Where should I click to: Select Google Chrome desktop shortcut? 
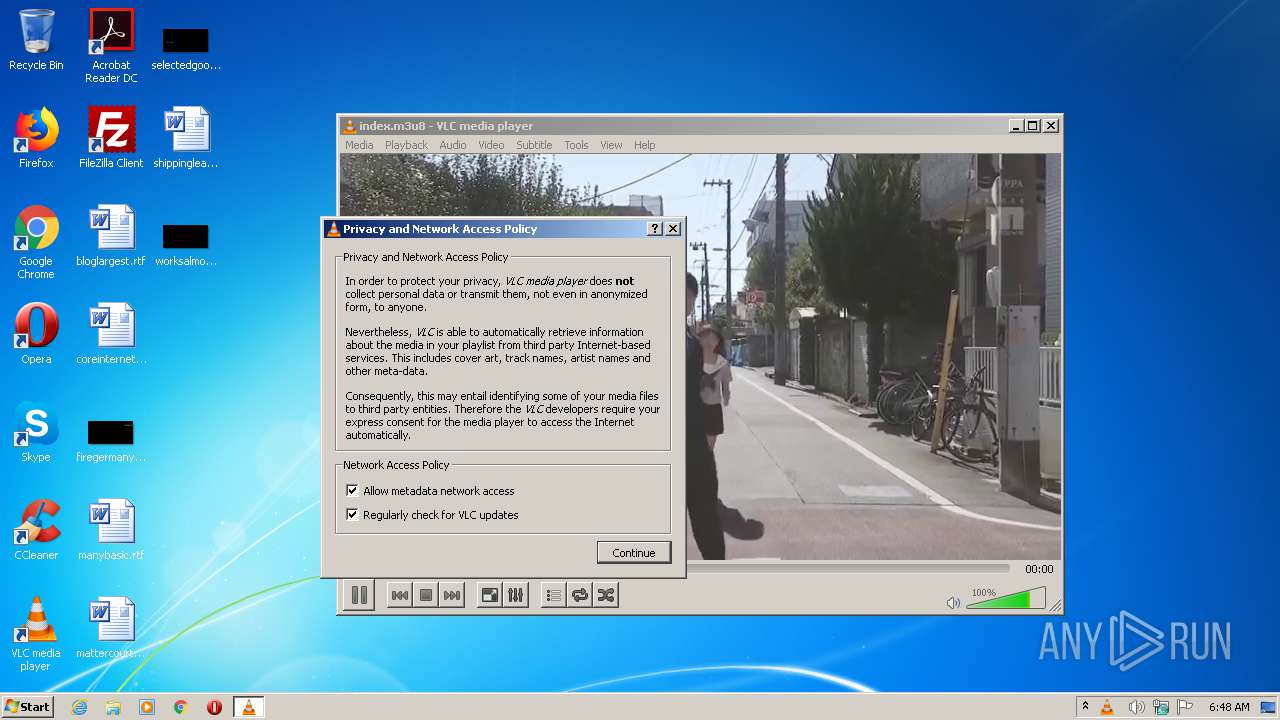click(x=36, y=242)
